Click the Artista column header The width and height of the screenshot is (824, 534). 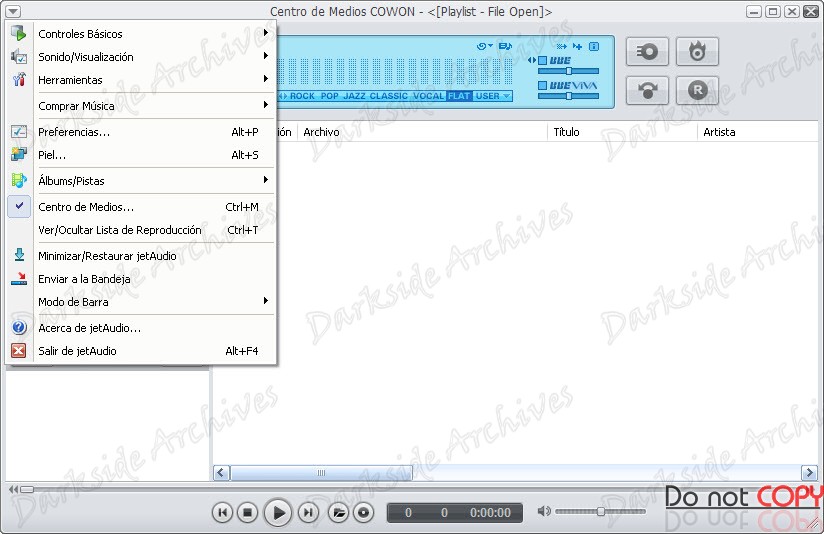760,132
